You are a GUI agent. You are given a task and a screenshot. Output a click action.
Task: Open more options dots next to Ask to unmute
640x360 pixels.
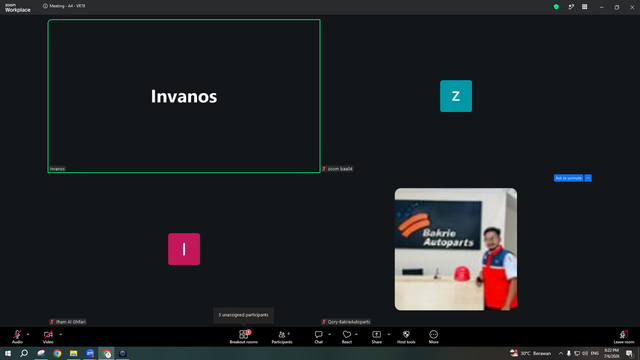(x=588, y=178)
